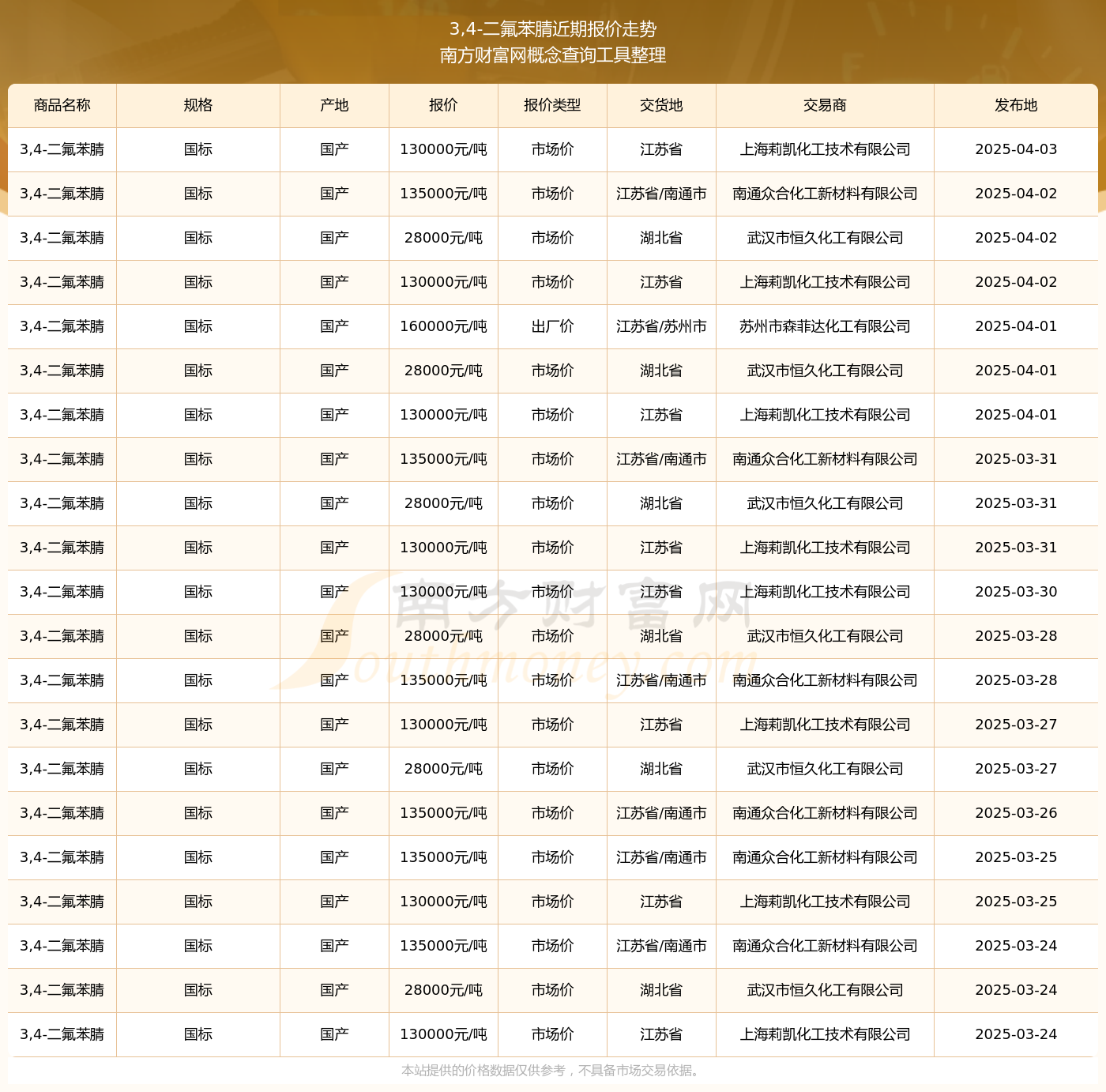Click '130000元/吨' in the 2025-03-30 row
This screenshot has width=1106, height=1092.
[x=443, y=592]
